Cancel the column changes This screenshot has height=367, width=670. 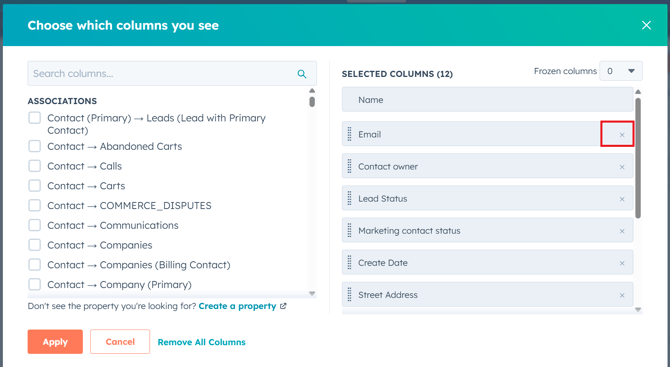point(120,342)
